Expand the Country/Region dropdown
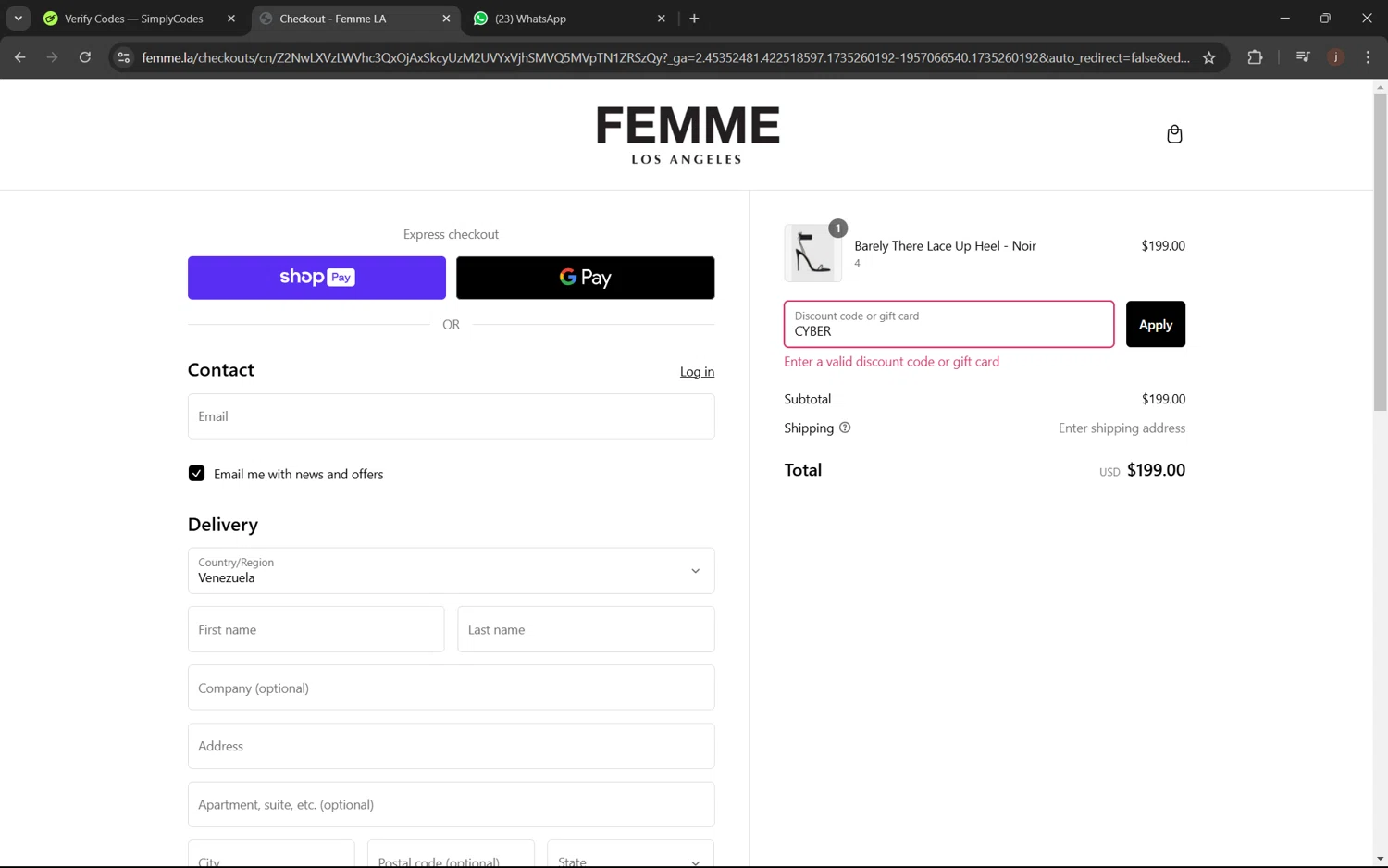Image resolution: width=1388 pixels, height=868 pixels. pos(451,571)
